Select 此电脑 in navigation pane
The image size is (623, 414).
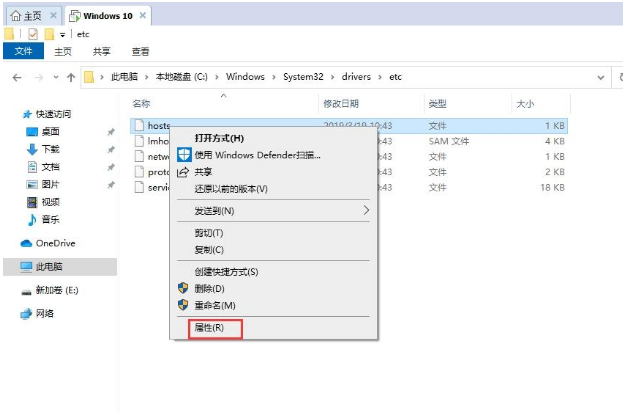click(60, 267)
